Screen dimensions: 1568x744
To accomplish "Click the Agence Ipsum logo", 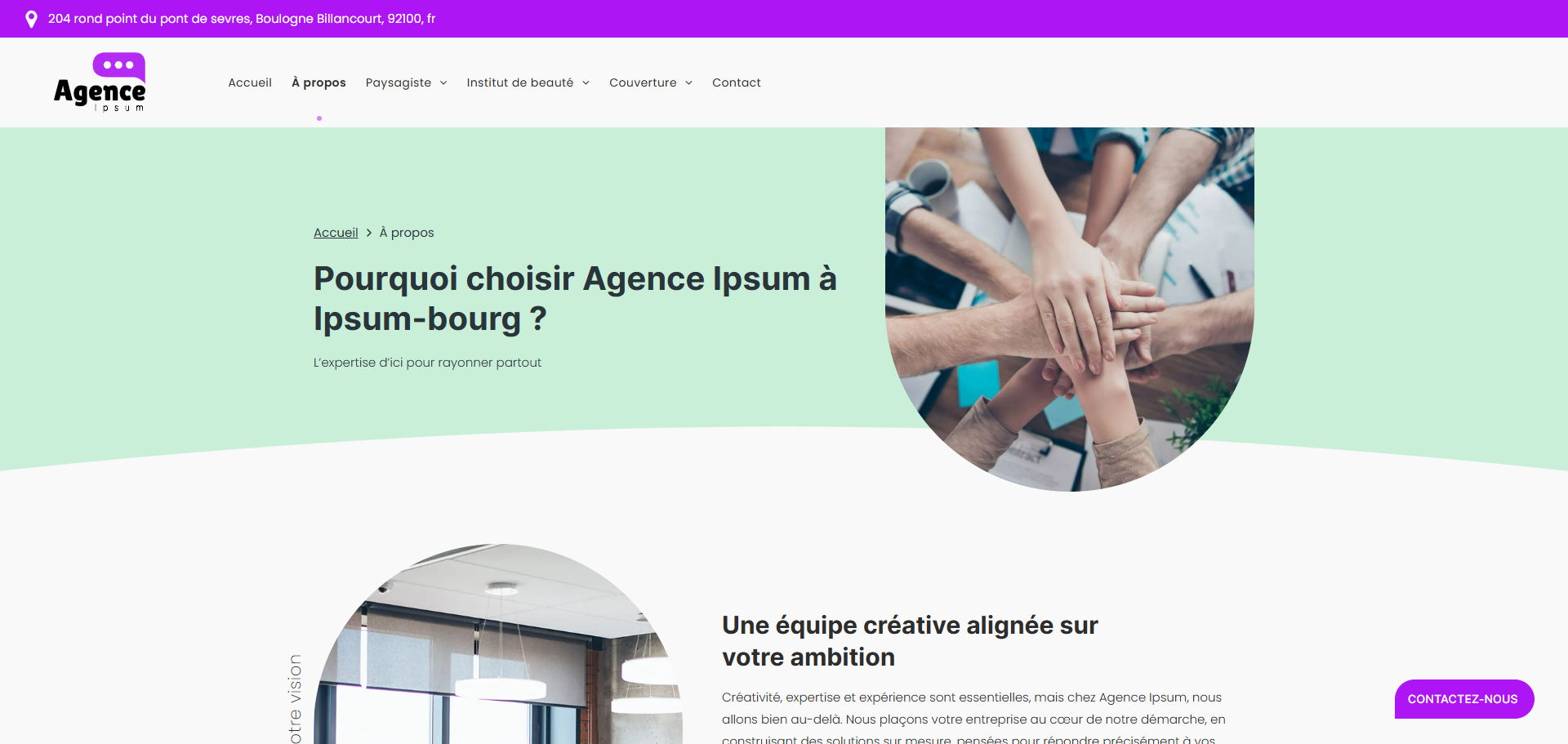I will pyautogui.click(x=100, y=82).
